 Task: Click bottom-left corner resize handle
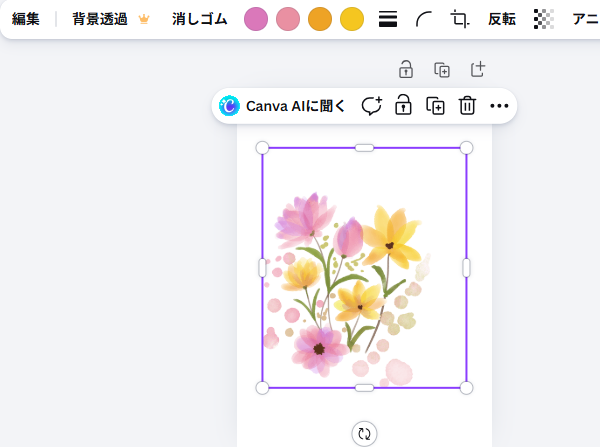pos(262,388)
